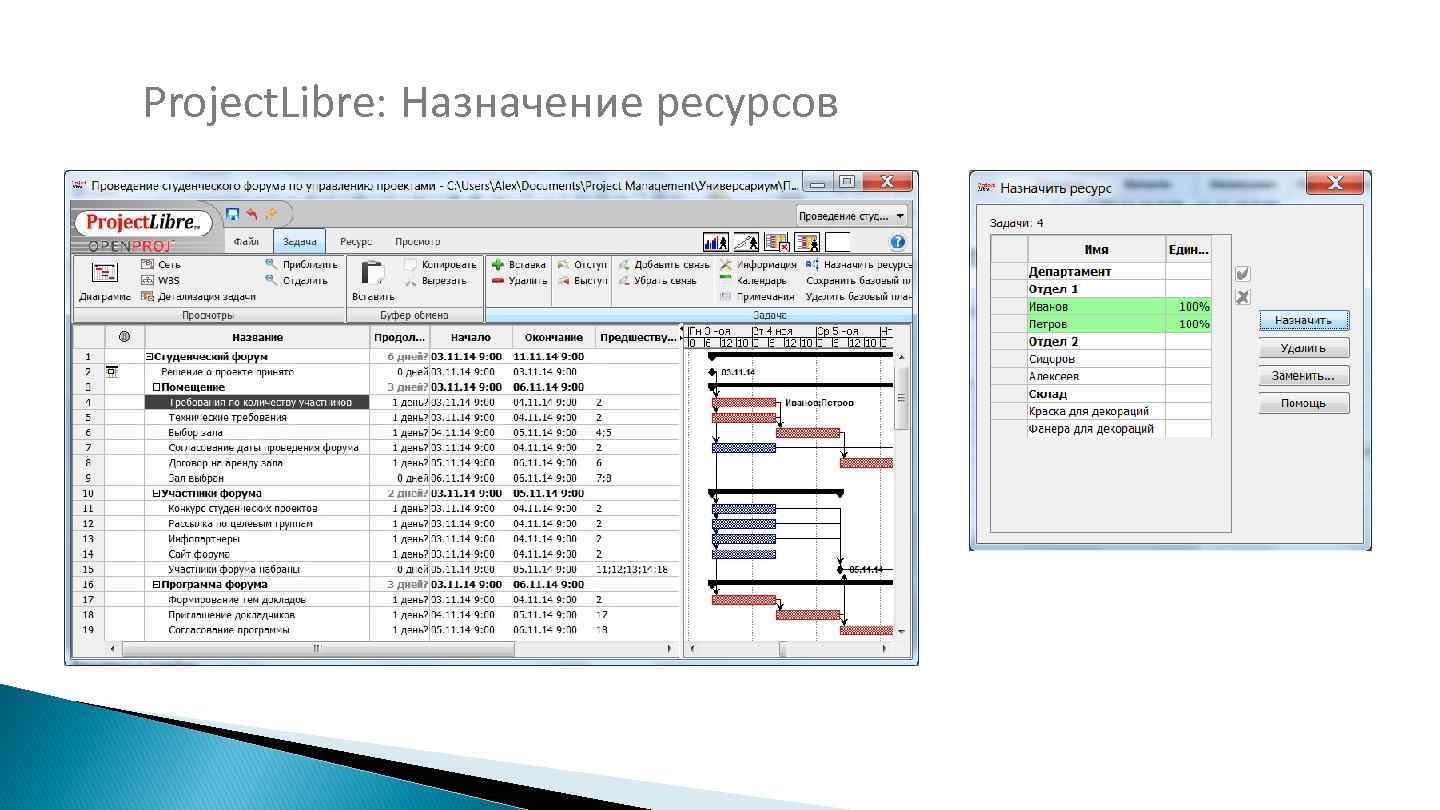Click Убрать связь unlink tool
Viewport: 1440px width, 810px height.
(657, 280)
